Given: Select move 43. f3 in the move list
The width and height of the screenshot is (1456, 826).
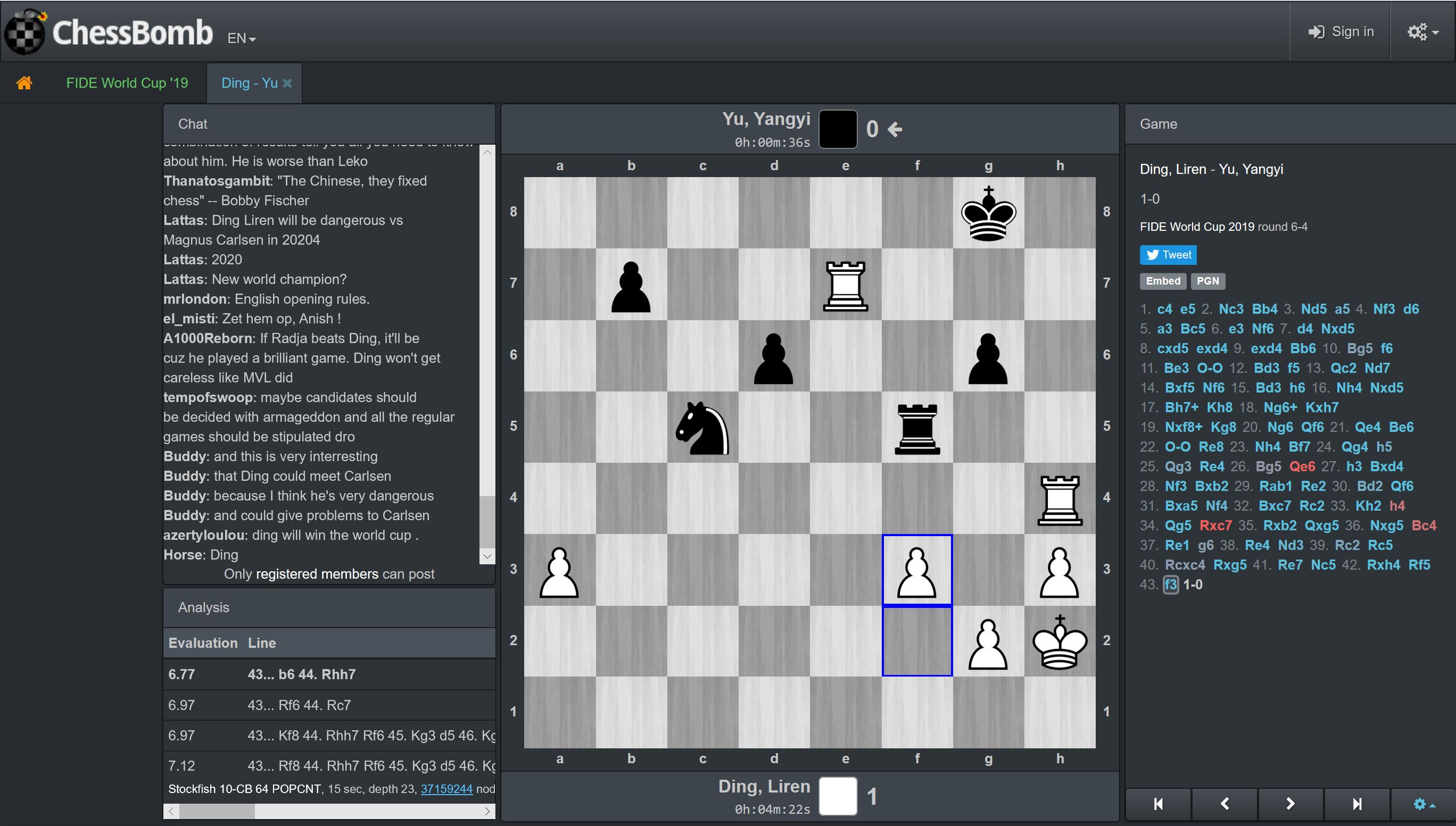Looking at the screenshot, I should point(1170,585).
